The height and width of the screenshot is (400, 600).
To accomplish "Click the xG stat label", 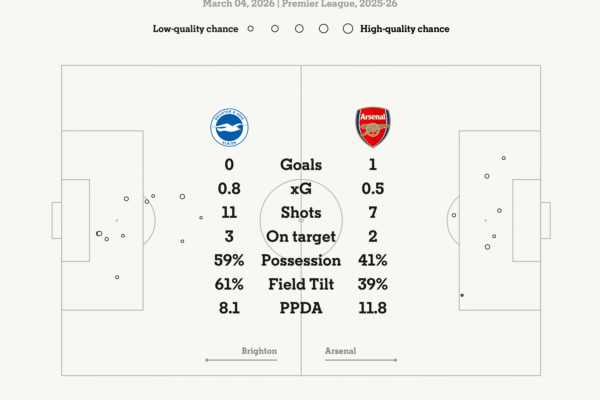I will point(301,188).
